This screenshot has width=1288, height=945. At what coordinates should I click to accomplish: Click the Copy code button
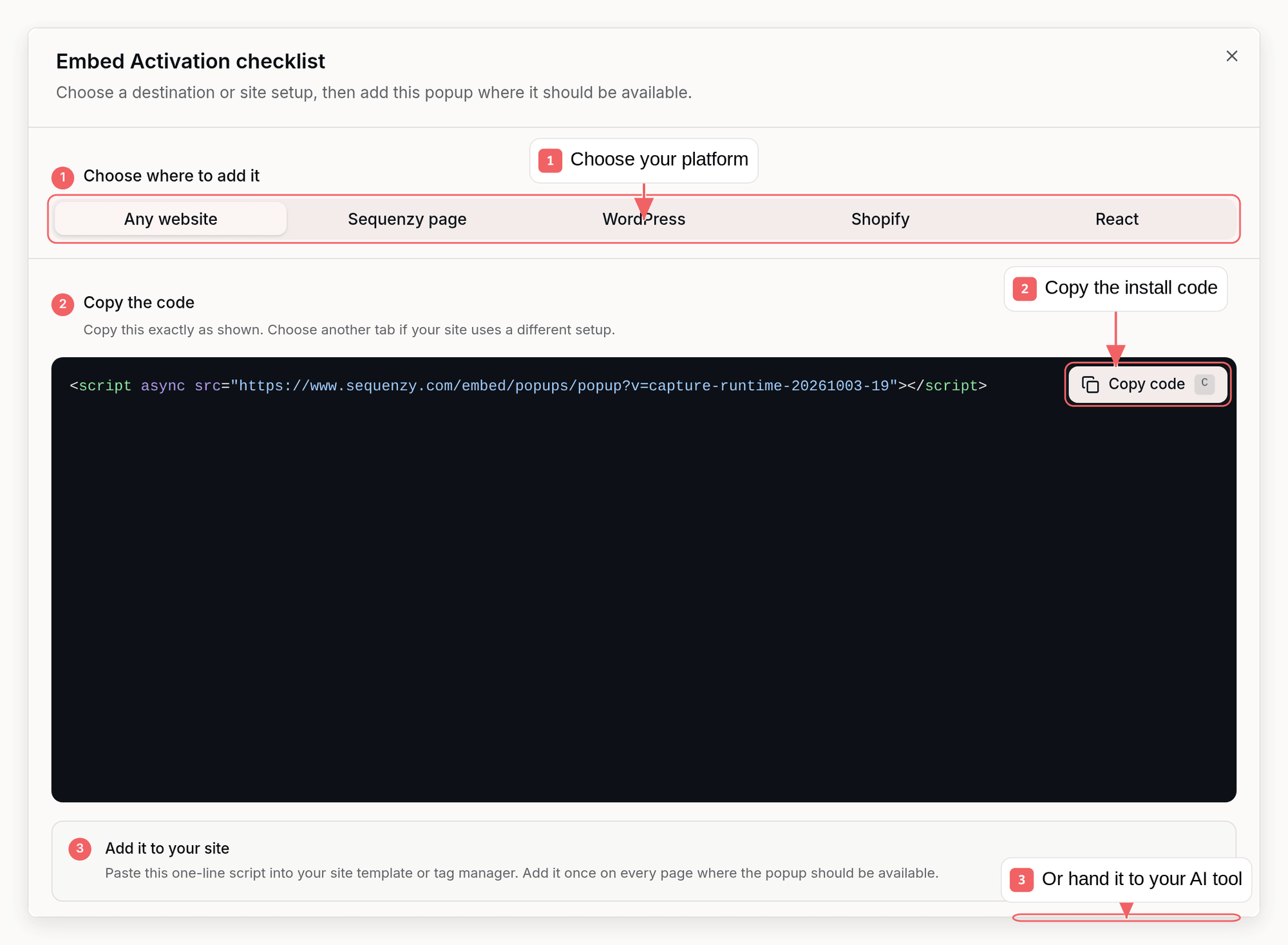tap(1148, 384)
